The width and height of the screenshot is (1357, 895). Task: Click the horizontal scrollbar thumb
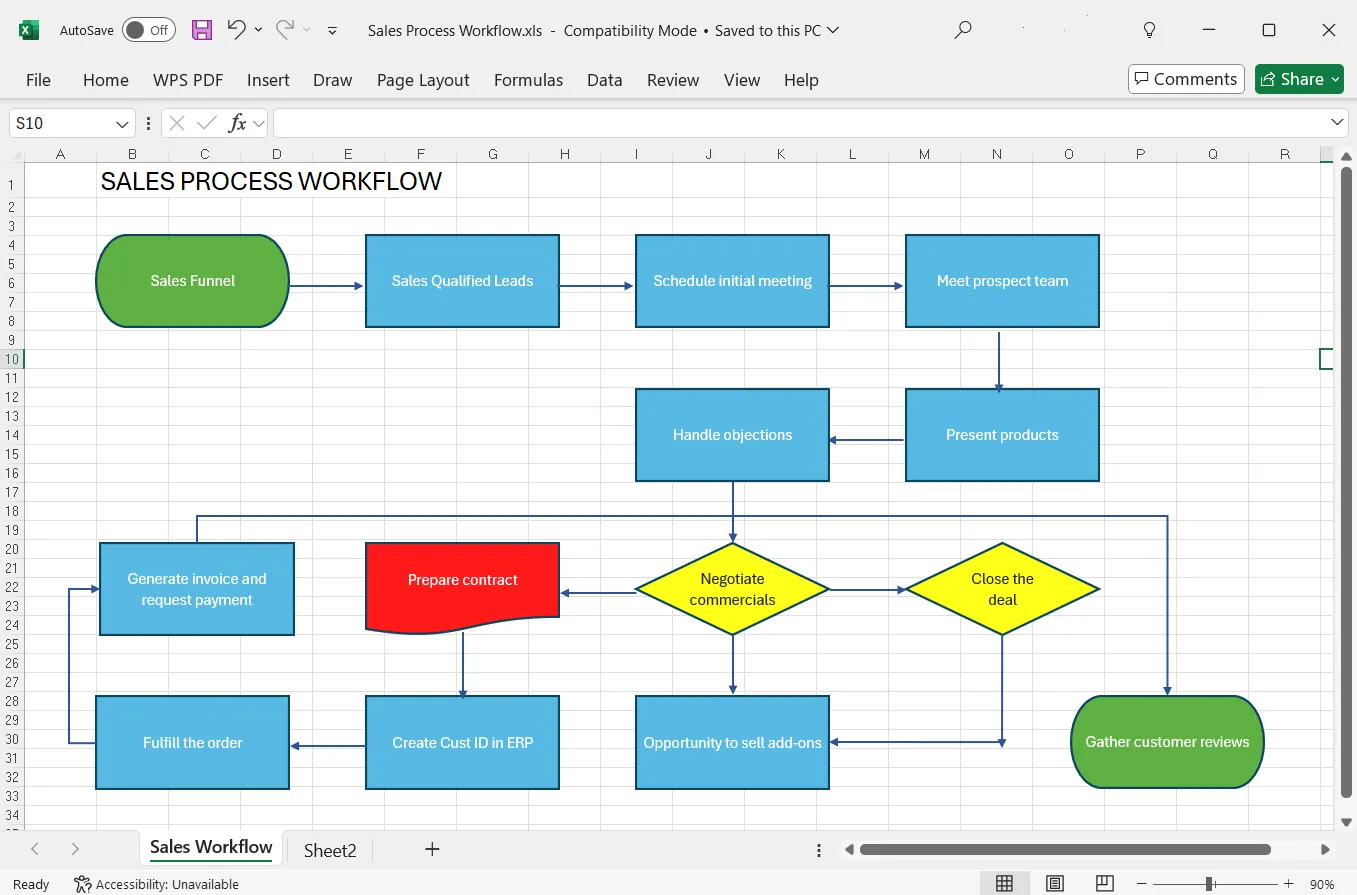(1065, 850)
